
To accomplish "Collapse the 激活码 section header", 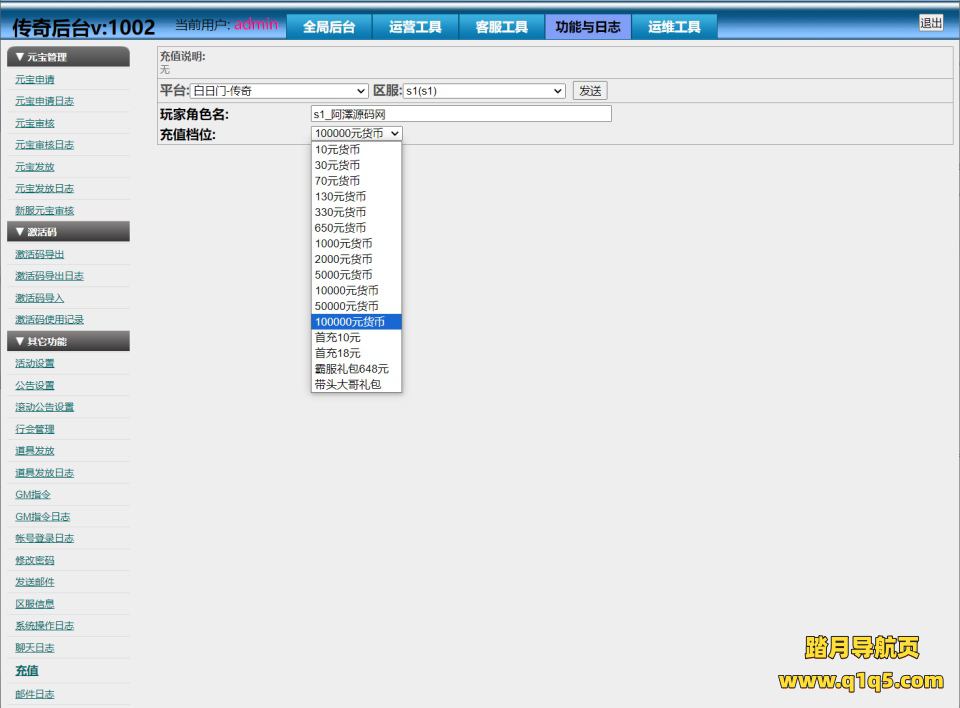I will tap(67, 232).
